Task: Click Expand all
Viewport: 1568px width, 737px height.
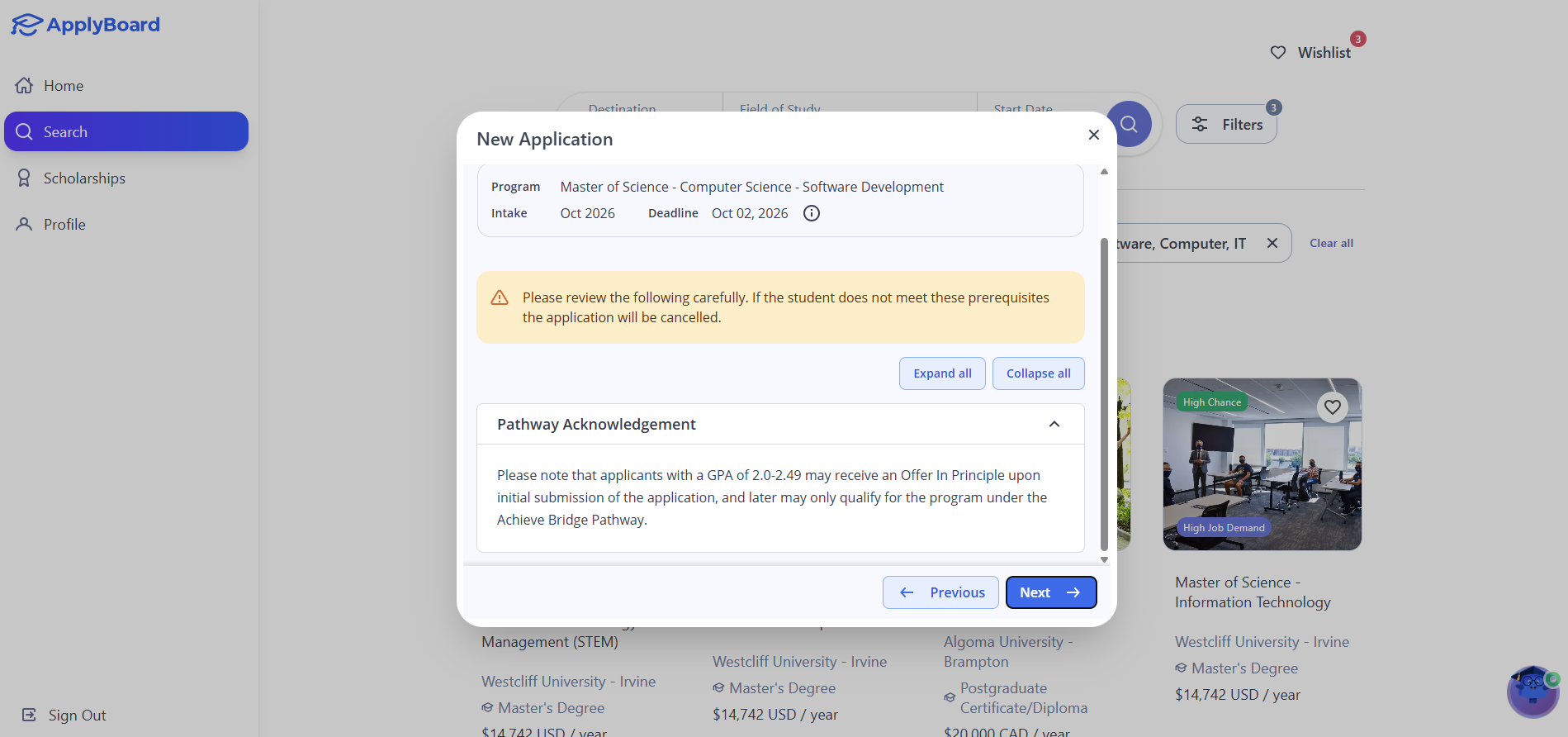Action: [942, 373]
